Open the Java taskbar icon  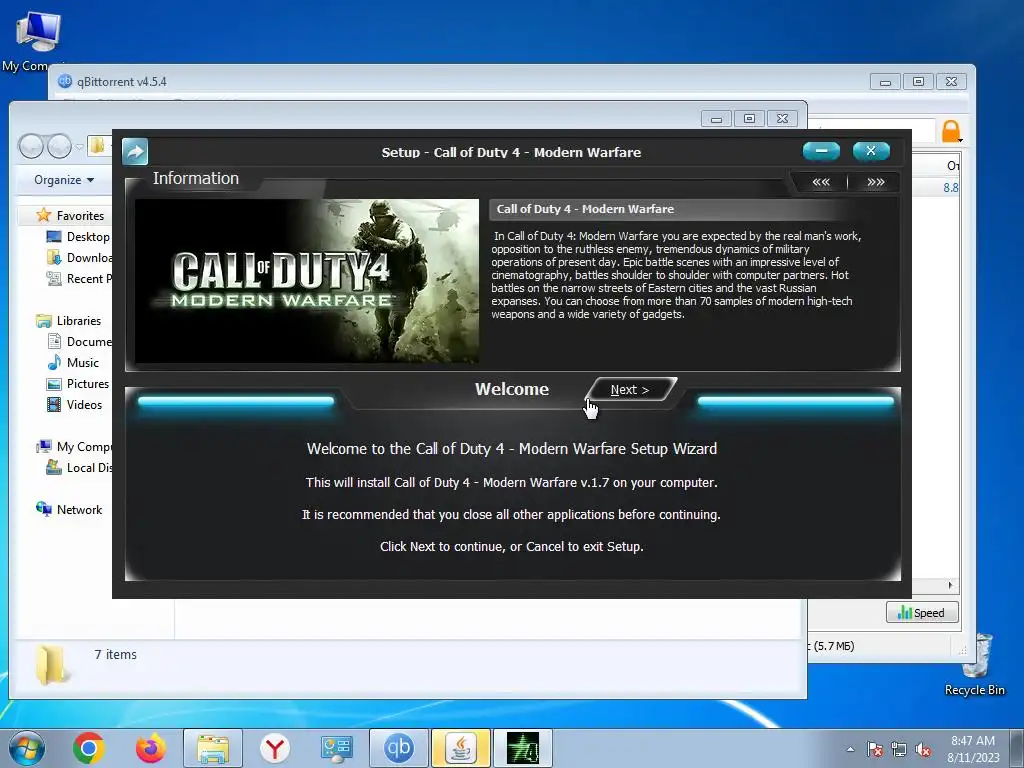coord(460,748)
